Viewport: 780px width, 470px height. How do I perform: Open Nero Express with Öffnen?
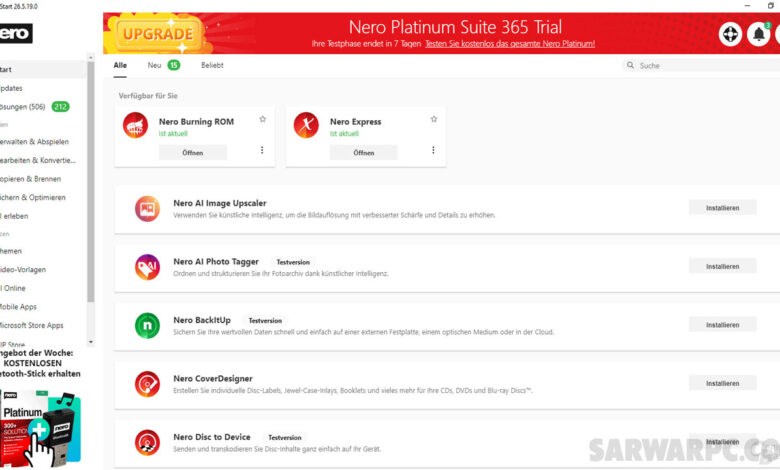point(364,153)
